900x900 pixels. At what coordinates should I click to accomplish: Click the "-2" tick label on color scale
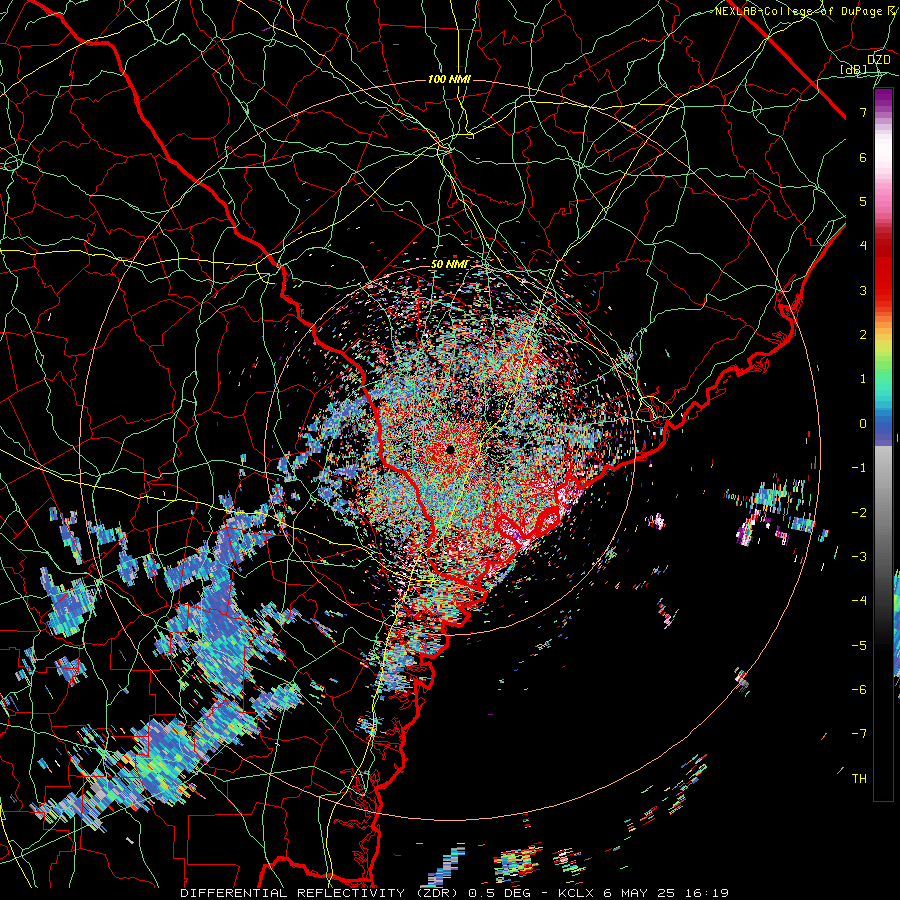859,513
